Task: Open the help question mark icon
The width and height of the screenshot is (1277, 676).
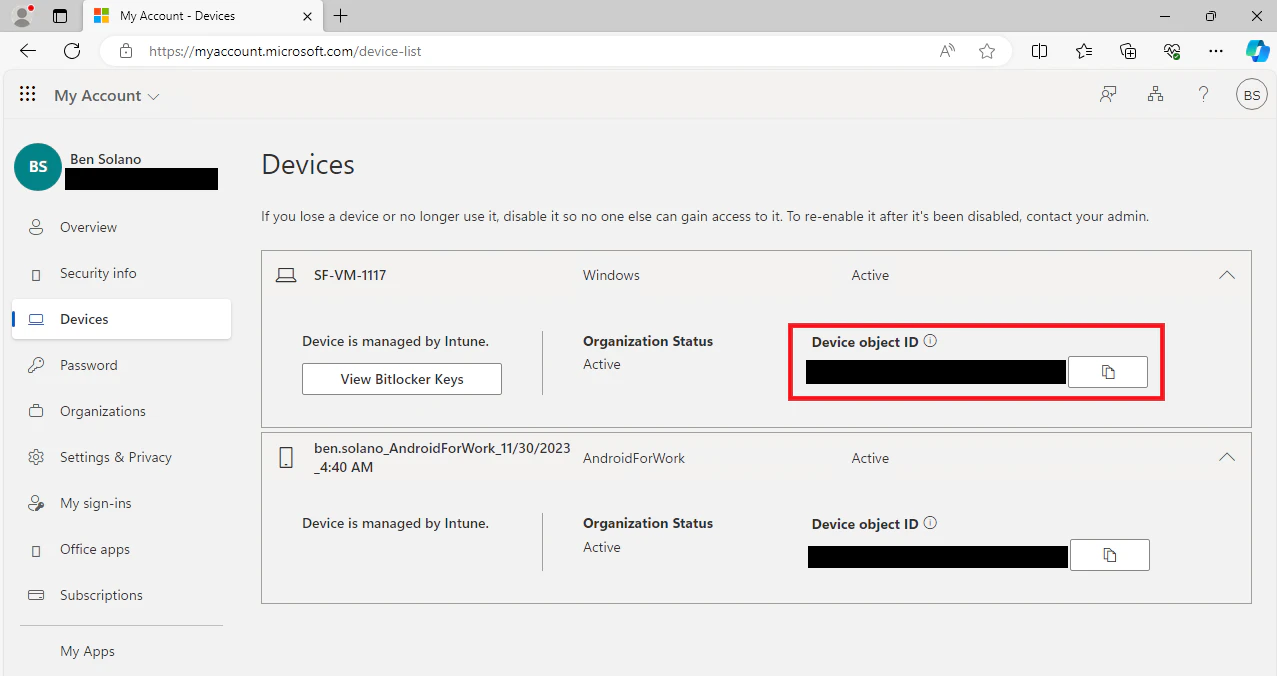Action: pos(1204,95)
